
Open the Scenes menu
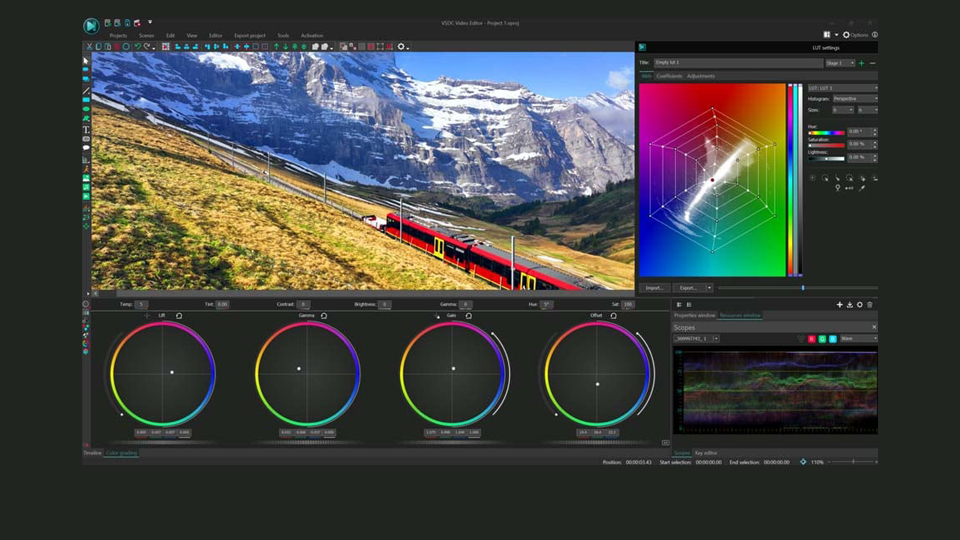coord(146,36)
